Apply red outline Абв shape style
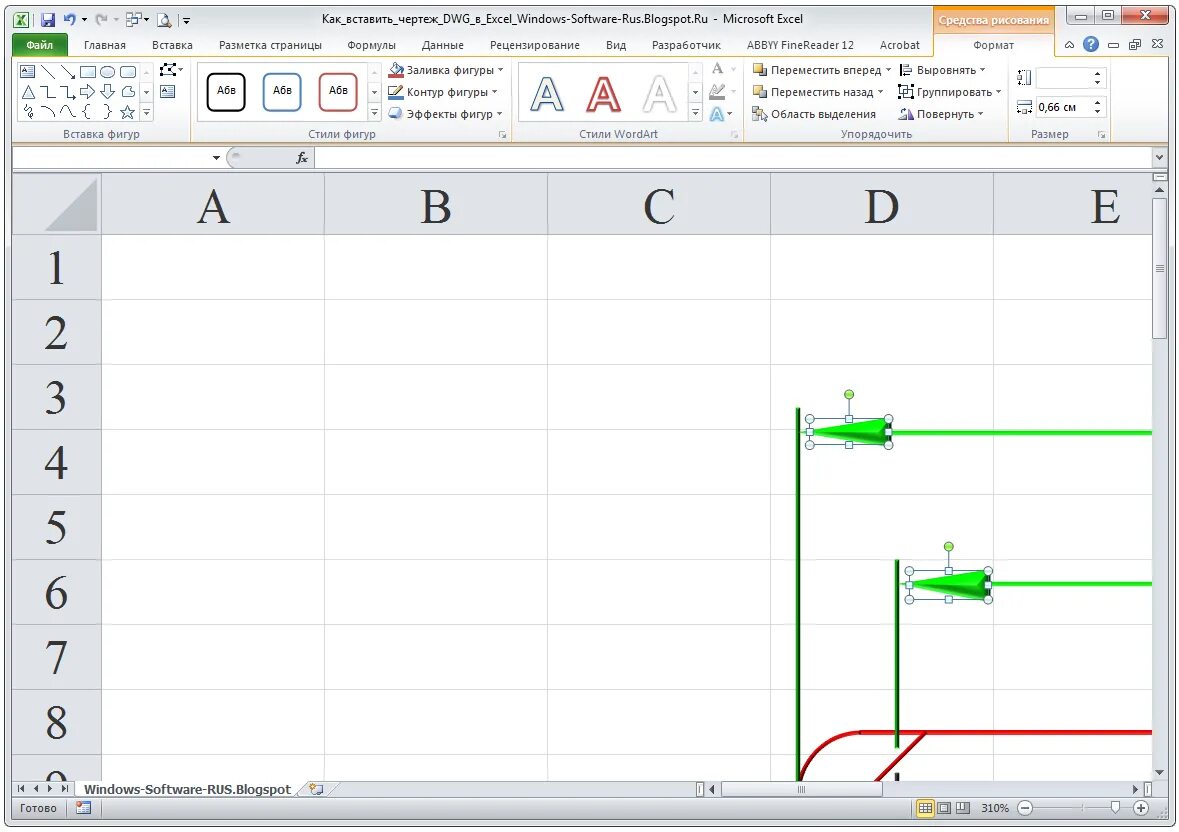 click(338, 92)
